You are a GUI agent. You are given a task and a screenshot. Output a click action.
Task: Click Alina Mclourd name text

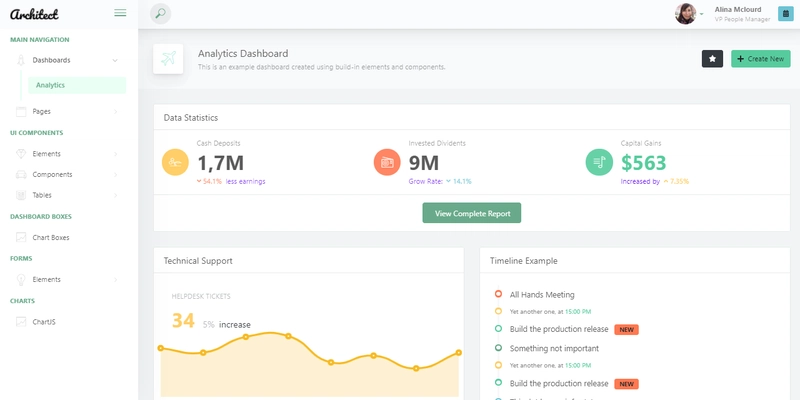738,10
